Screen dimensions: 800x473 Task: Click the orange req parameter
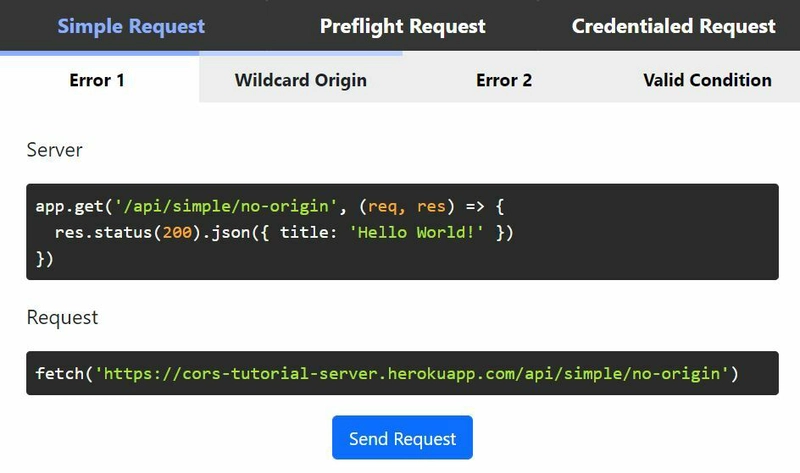pos(382,207)
